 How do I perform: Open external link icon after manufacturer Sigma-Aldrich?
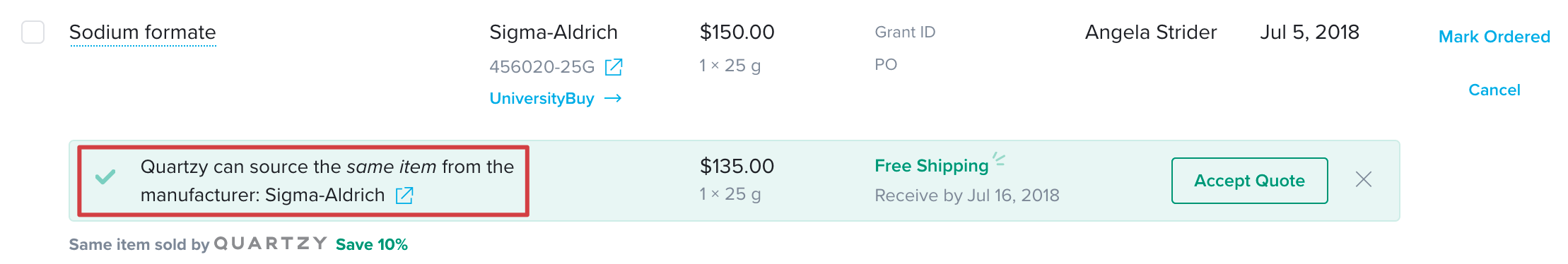pyautogui.click(x=404, y=196)
